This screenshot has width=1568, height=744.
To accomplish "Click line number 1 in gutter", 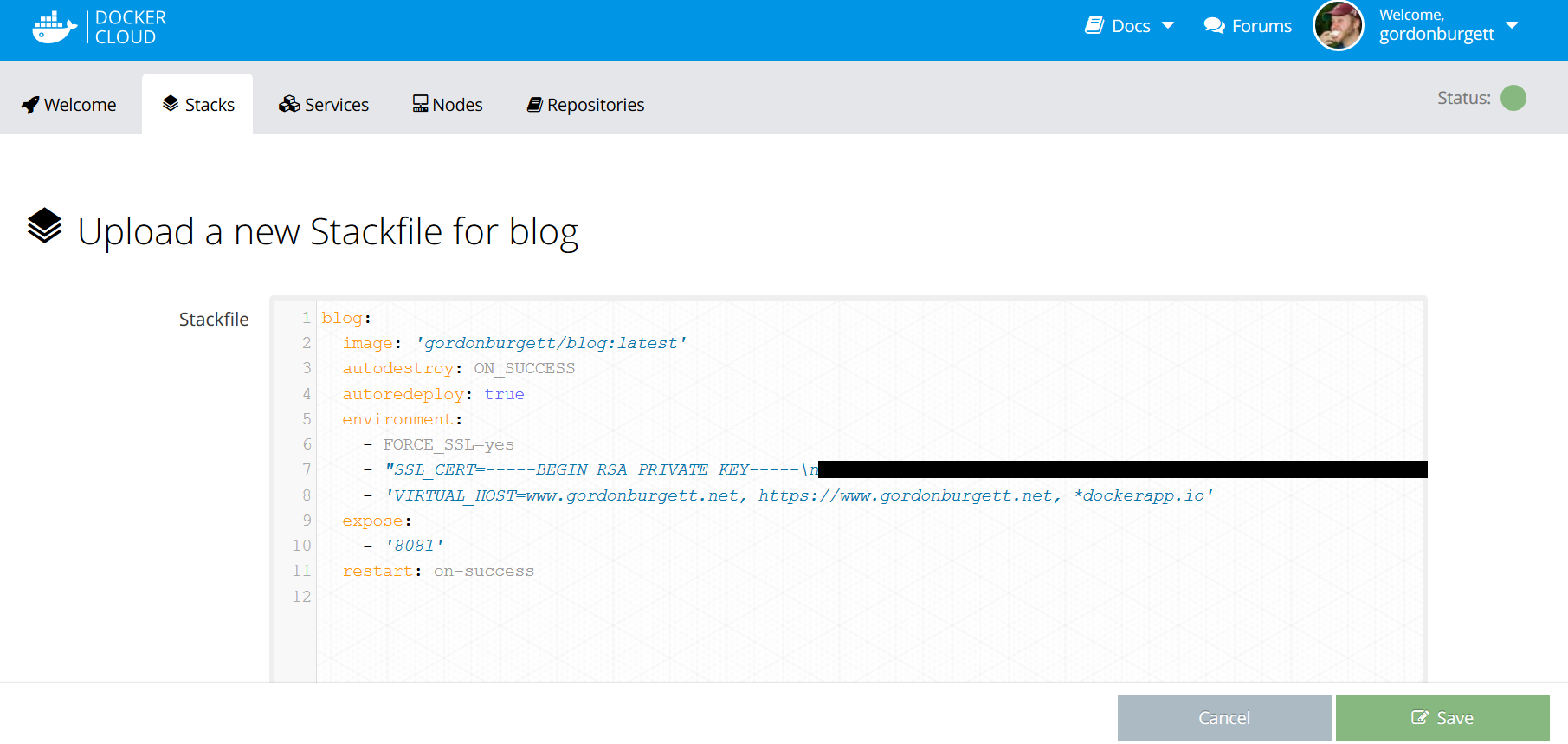I will tap(307, 318).
